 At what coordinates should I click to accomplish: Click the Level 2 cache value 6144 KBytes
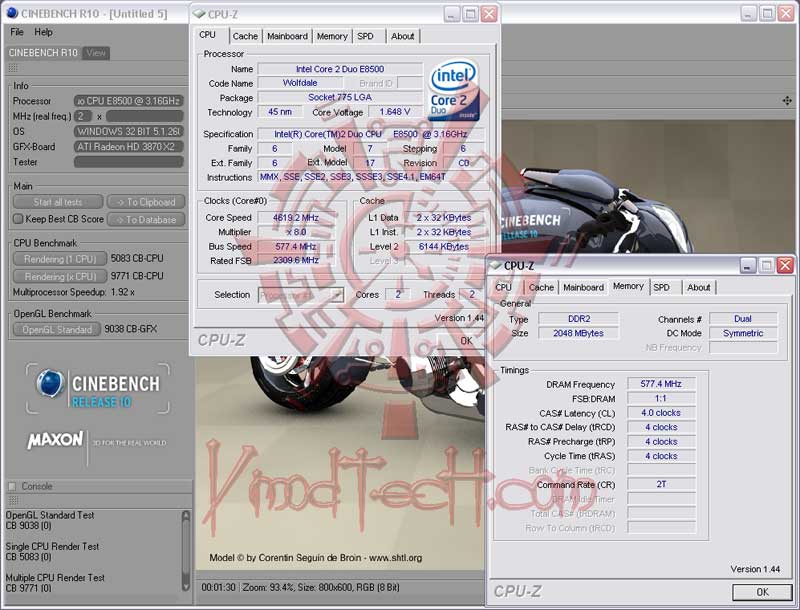click(x=444, y=246)
